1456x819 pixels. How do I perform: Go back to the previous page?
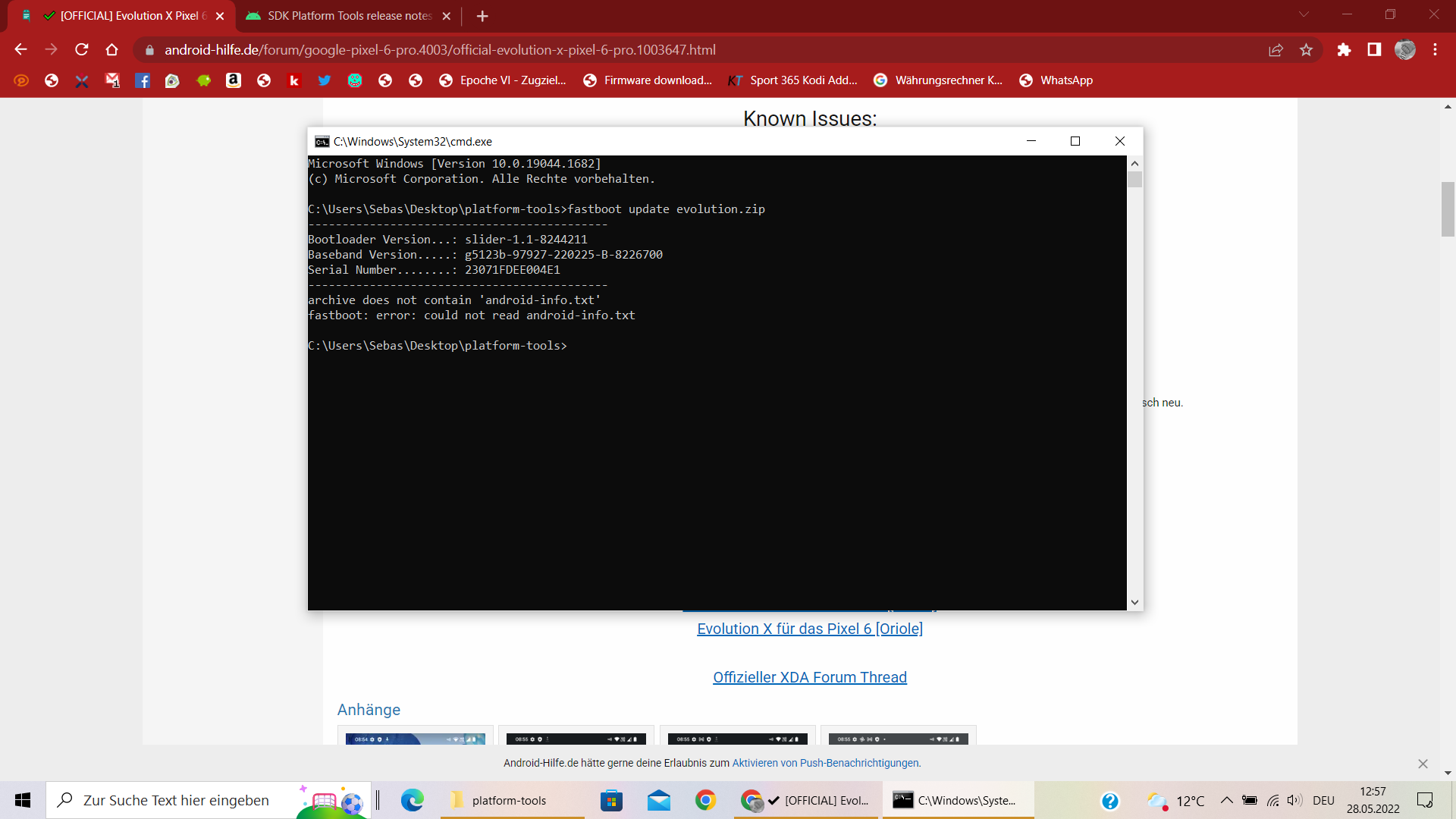point(20,50)
